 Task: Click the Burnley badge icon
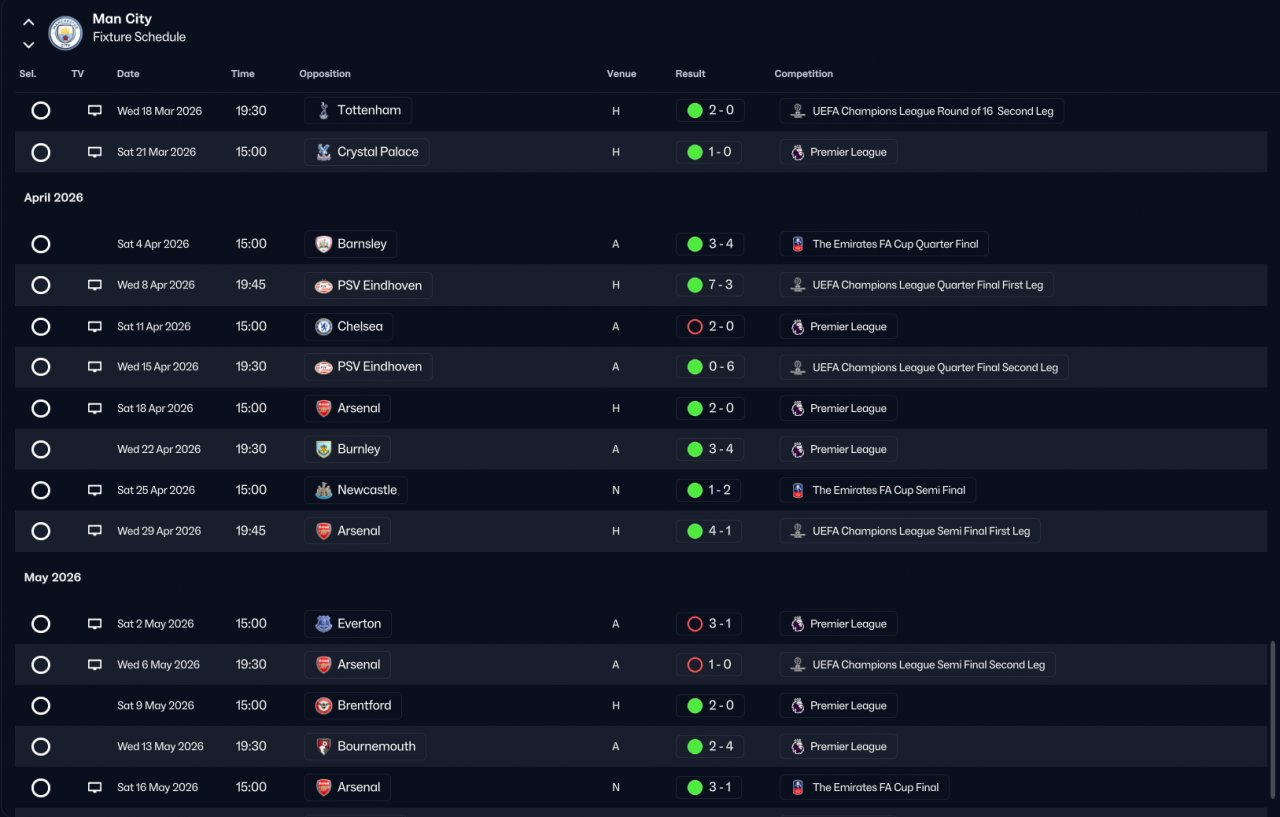point(323,449)
